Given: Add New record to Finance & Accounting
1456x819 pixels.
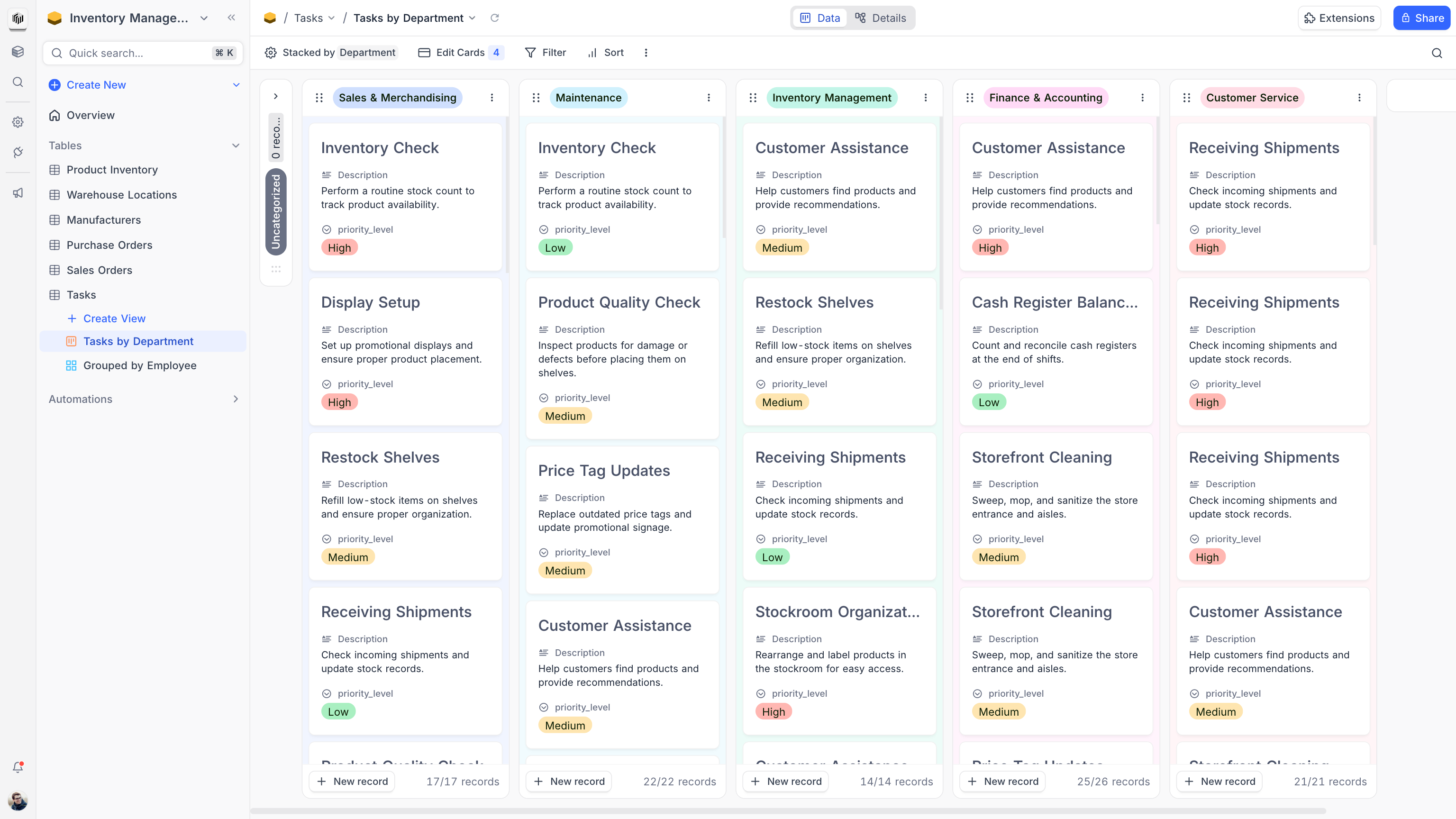Looking at the screenshot, I should (1003, 781).
